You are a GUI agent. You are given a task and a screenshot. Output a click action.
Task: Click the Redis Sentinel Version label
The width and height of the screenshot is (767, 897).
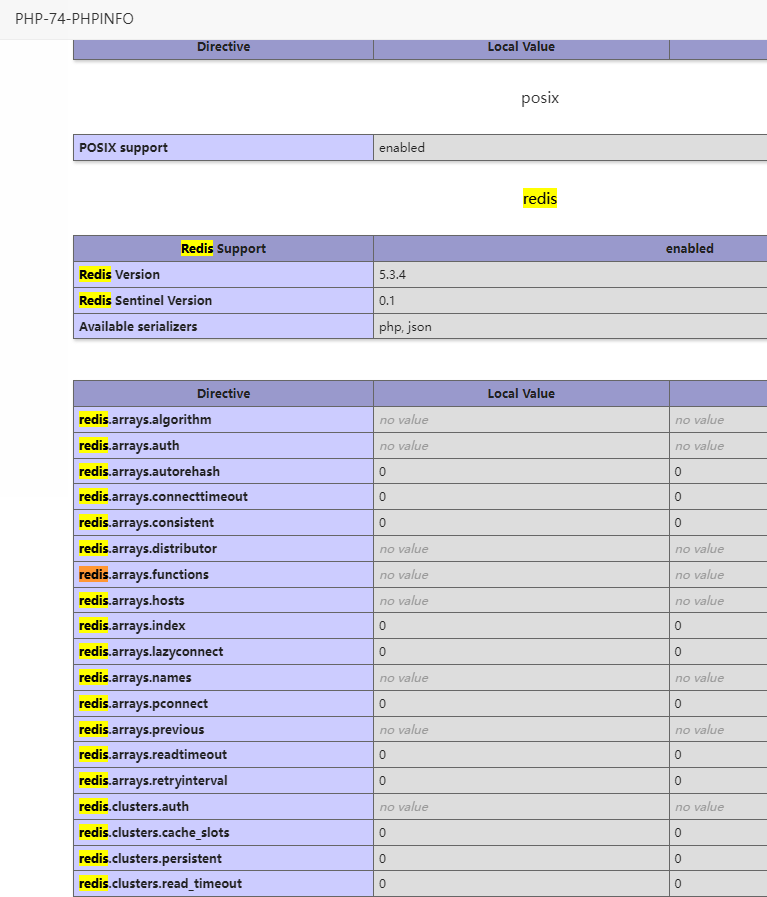click(x=146, y=300)
